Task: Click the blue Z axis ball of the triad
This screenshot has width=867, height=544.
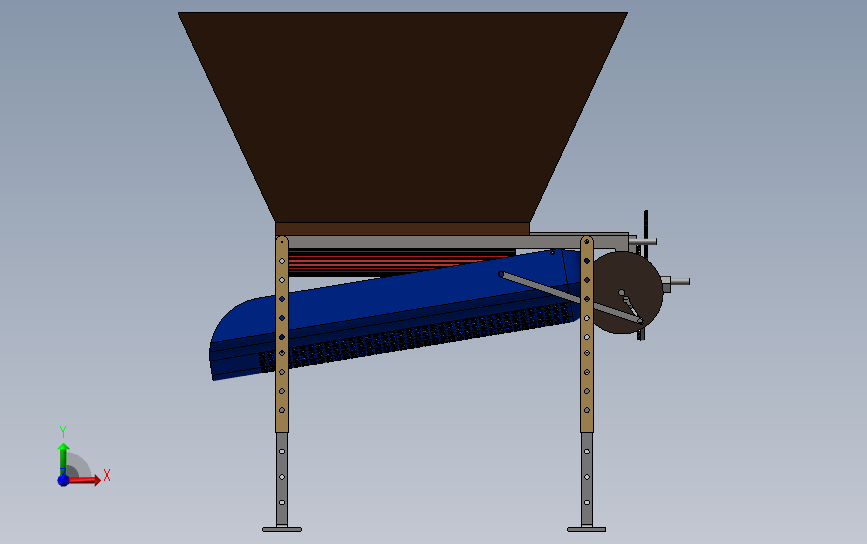Action: coord(63,480)
